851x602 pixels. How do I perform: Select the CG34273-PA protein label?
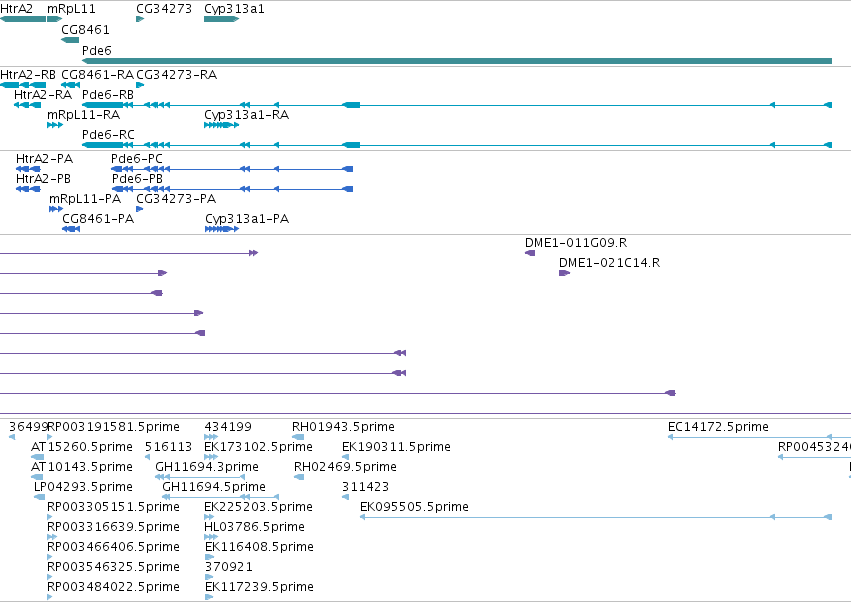click(x=176, y=199)
